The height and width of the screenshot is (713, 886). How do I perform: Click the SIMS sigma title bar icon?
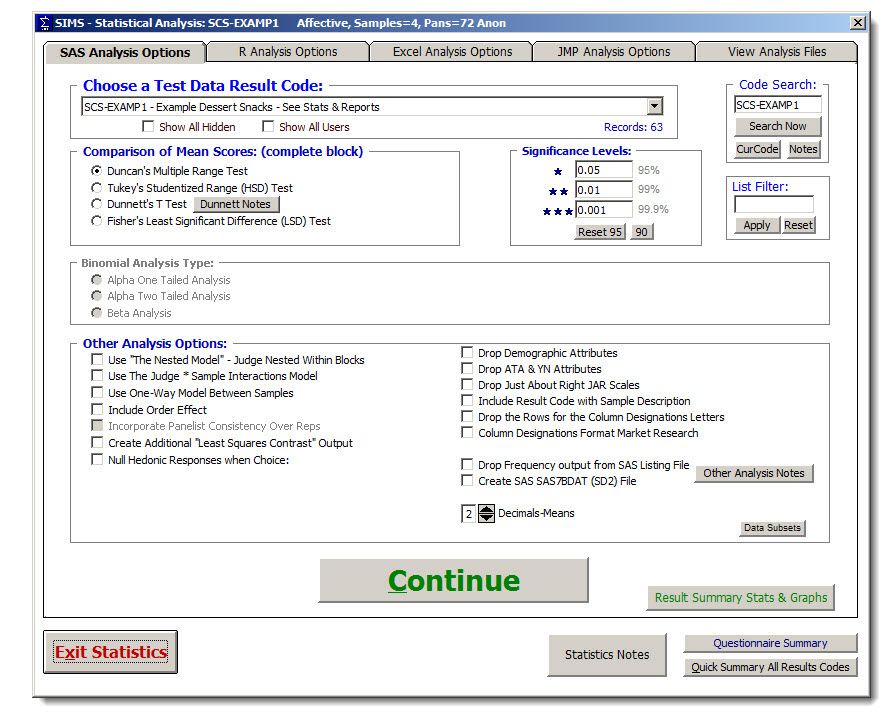[44, 23]
